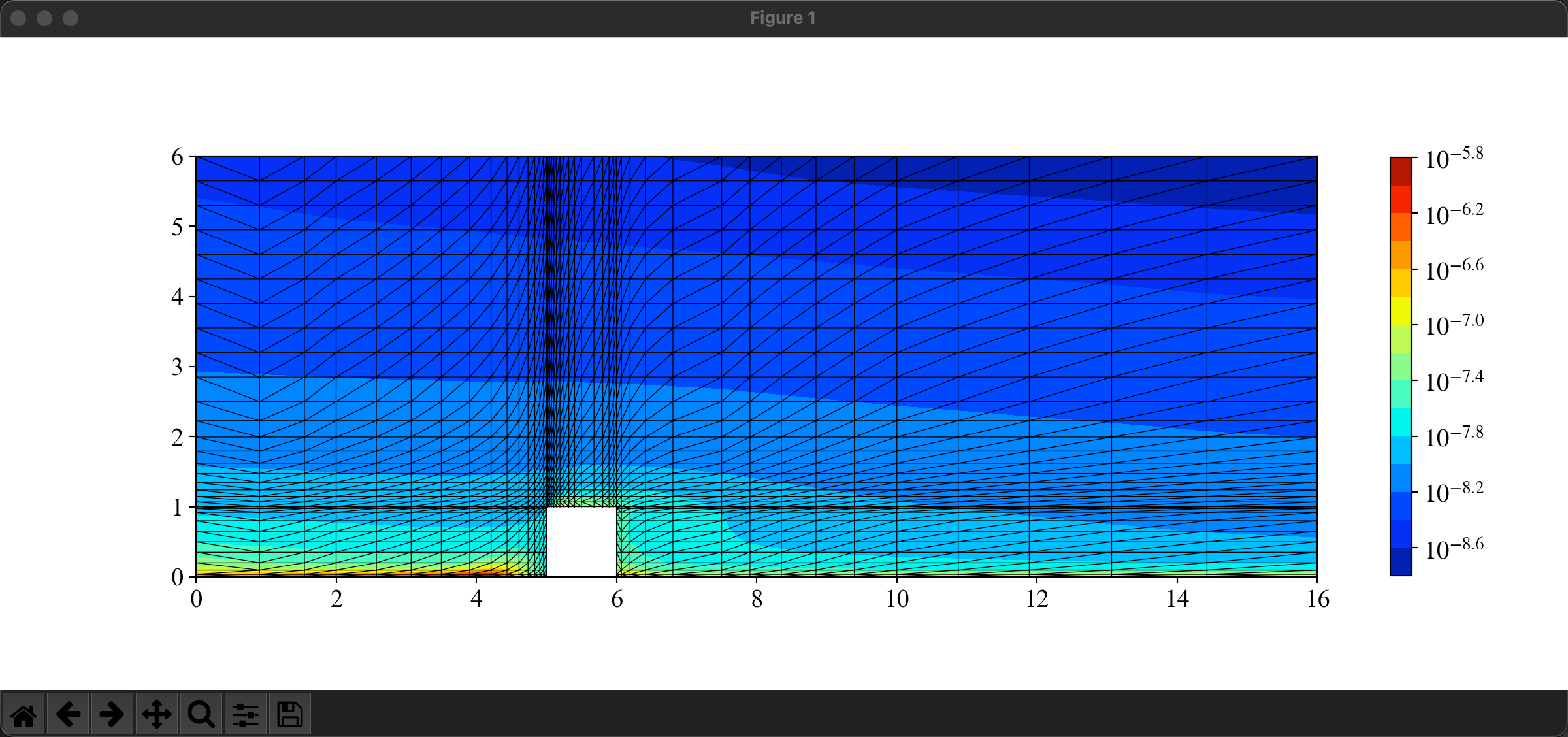Click the dark blue colorbar bottom
This screenshot has width=1568, height=737.
1400,562
